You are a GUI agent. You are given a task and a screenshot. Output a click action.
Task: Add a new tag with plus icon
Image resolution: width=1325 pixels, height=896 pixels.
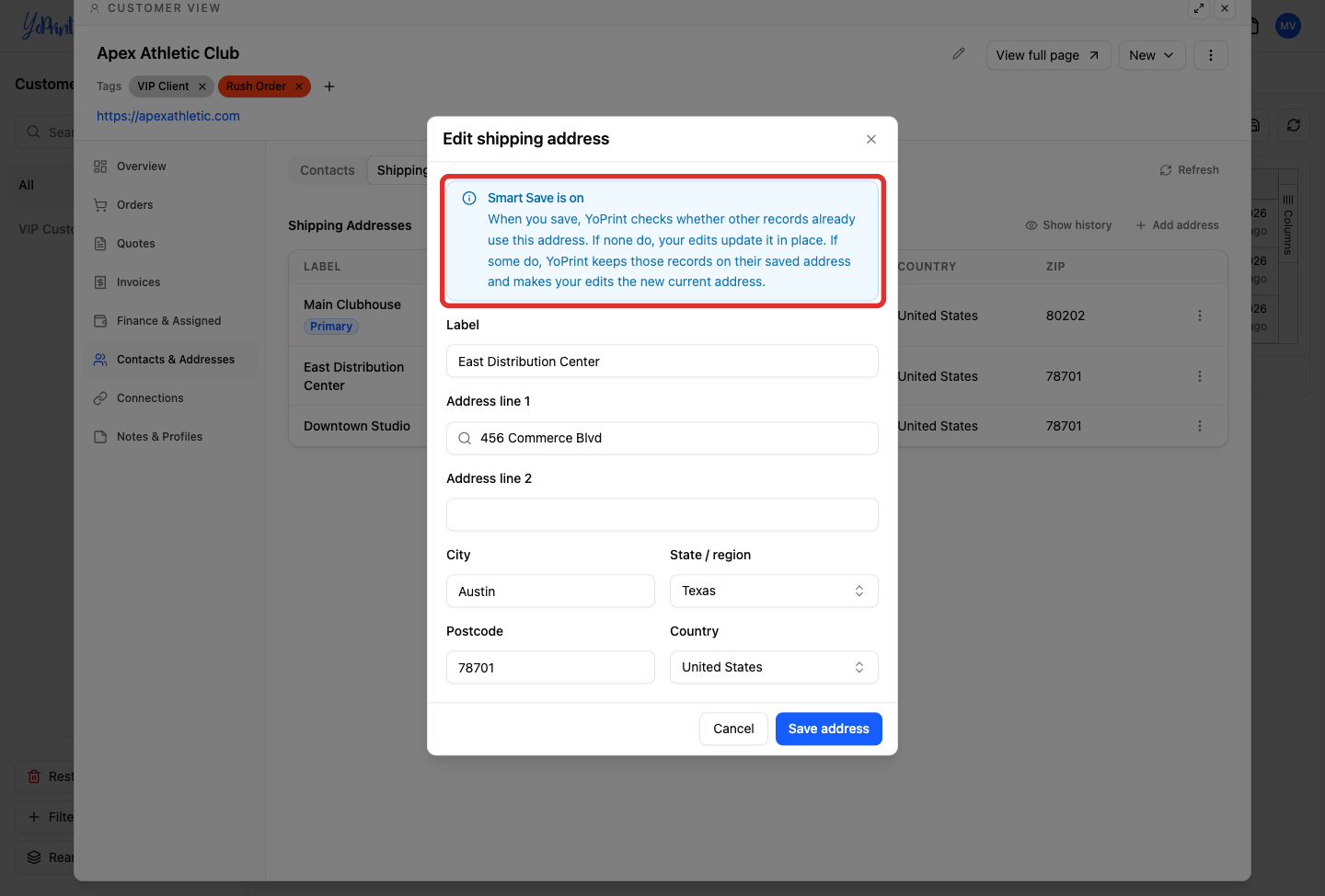(329, 86)
